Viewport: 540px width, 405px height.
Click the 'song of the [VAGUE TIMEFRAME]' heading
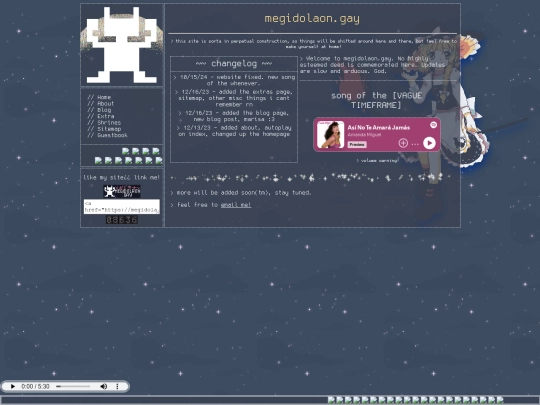pos(376,100)
